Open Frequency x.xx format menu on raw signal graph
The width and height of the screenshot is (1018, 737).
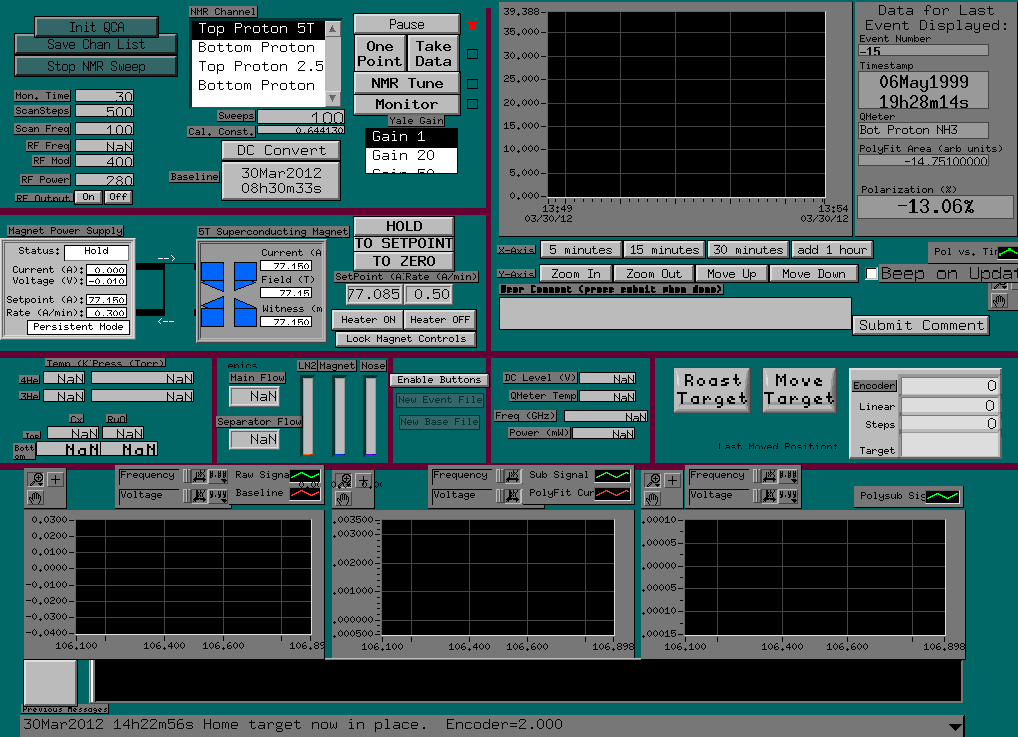(x=218, y=477)
